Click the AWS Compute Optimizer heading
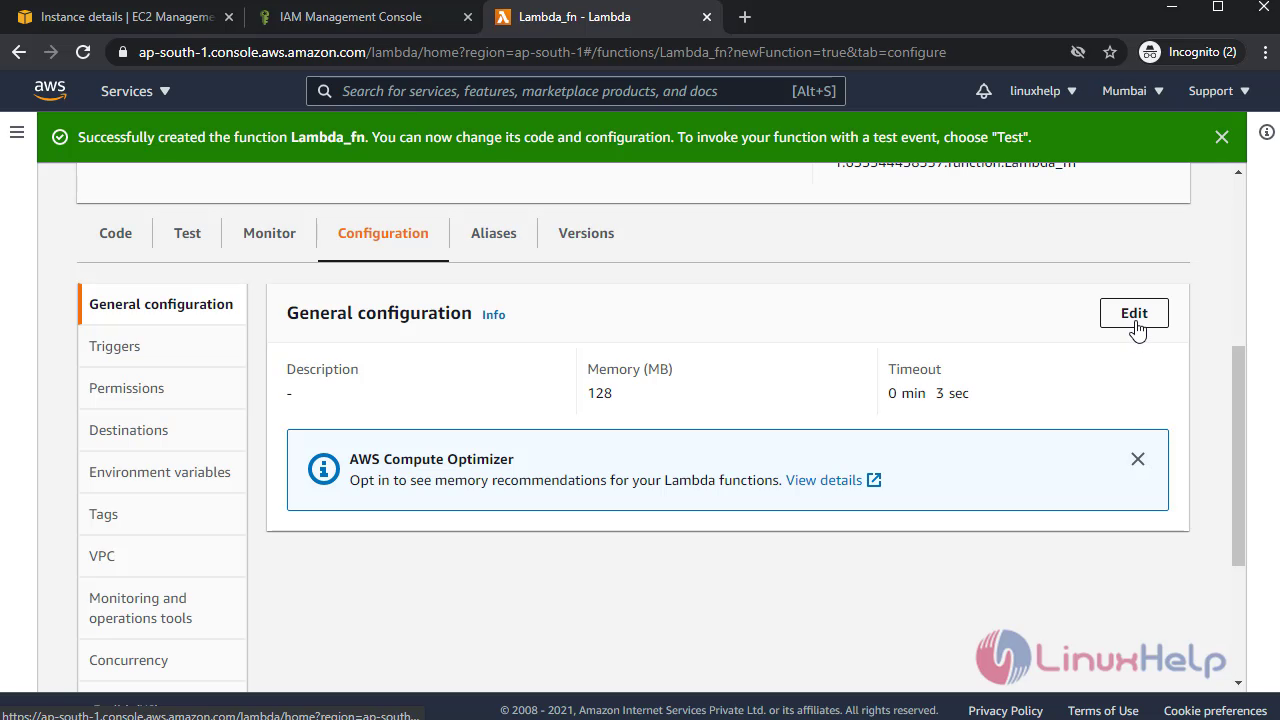This screenshot has height=720, width=1280. [431, 459]
